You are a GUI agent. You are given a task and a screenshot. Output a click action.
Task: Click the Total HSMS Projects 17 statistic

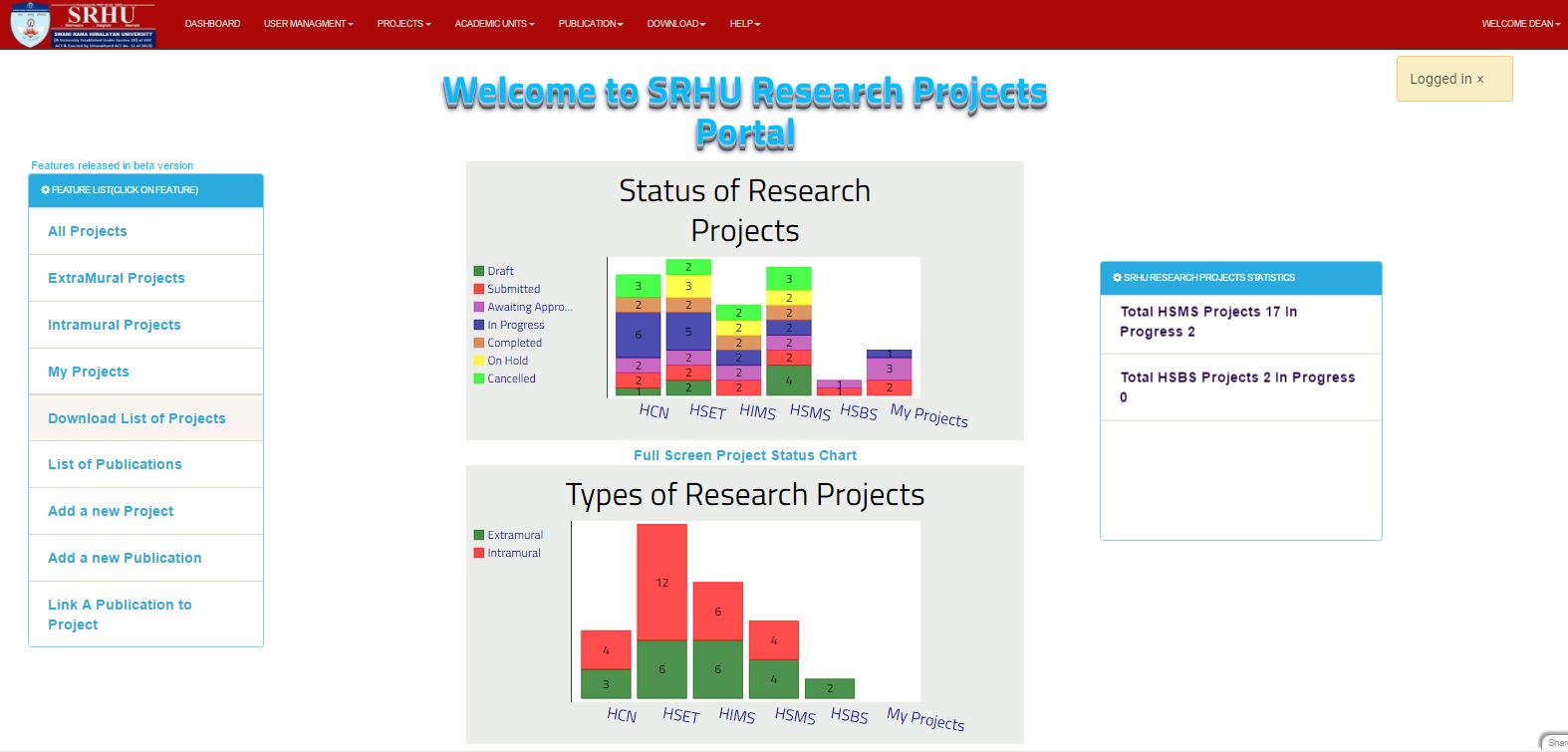pyautogui.click(x=1241, y=322)
